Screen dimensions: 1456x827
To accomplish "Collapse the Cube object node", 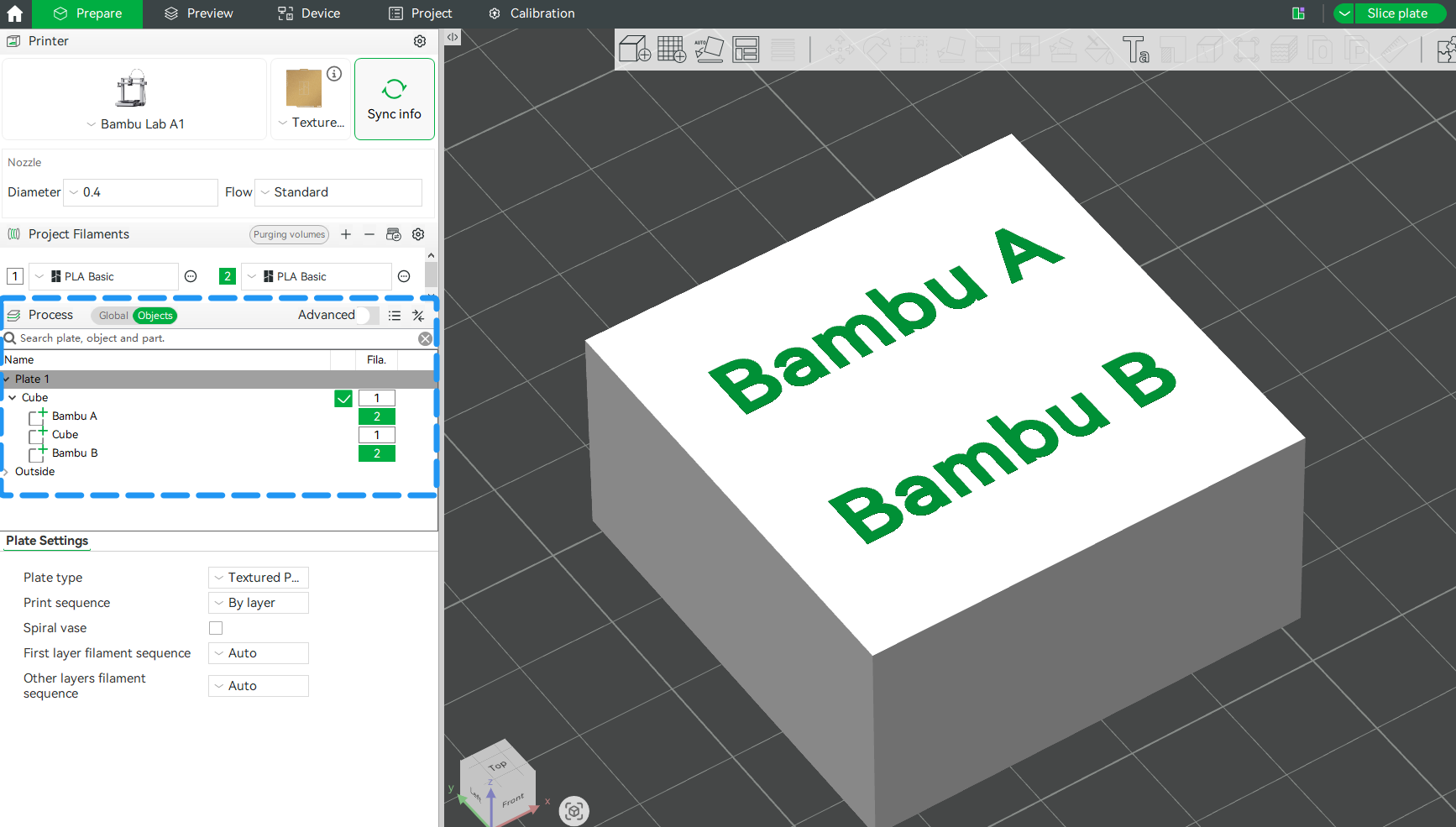I will [13, 398].
